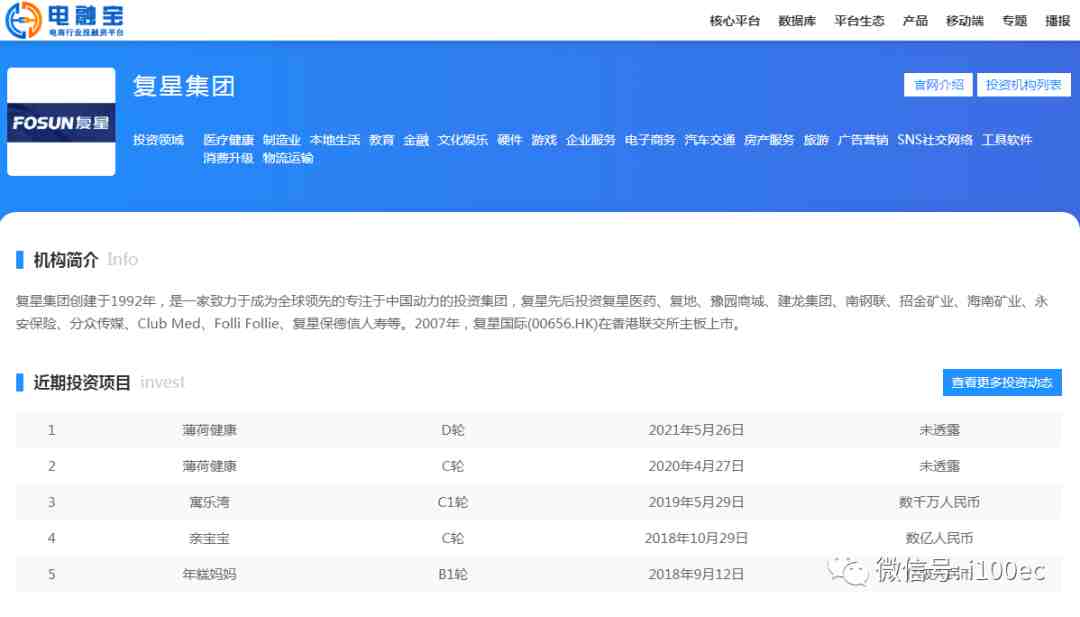Click the 复星集团 title heading

tap(184, 86)
